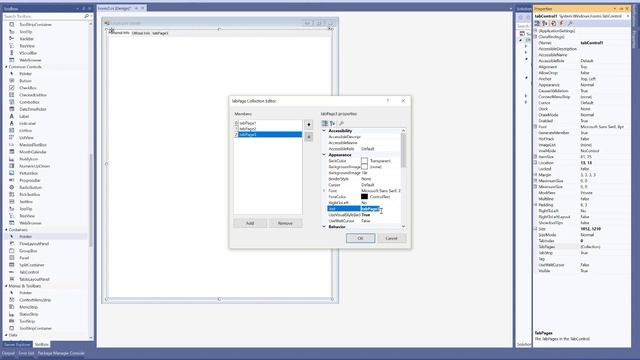Click Cancel in the TabPage Collection Editor
Image resolution: width=640 pixels, height=360 pixels.
click(391, 238)
